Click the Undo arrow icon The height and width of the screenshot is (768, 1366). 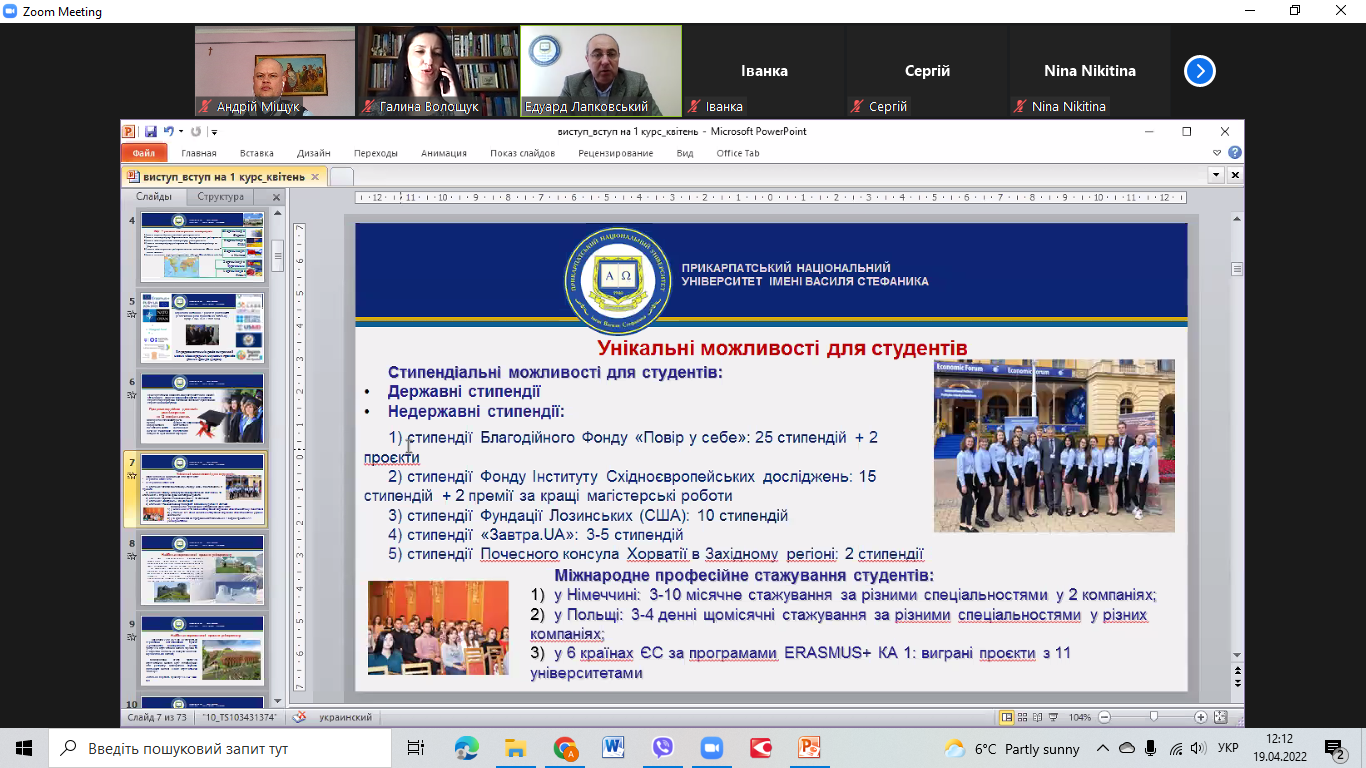tap(169, 131)
